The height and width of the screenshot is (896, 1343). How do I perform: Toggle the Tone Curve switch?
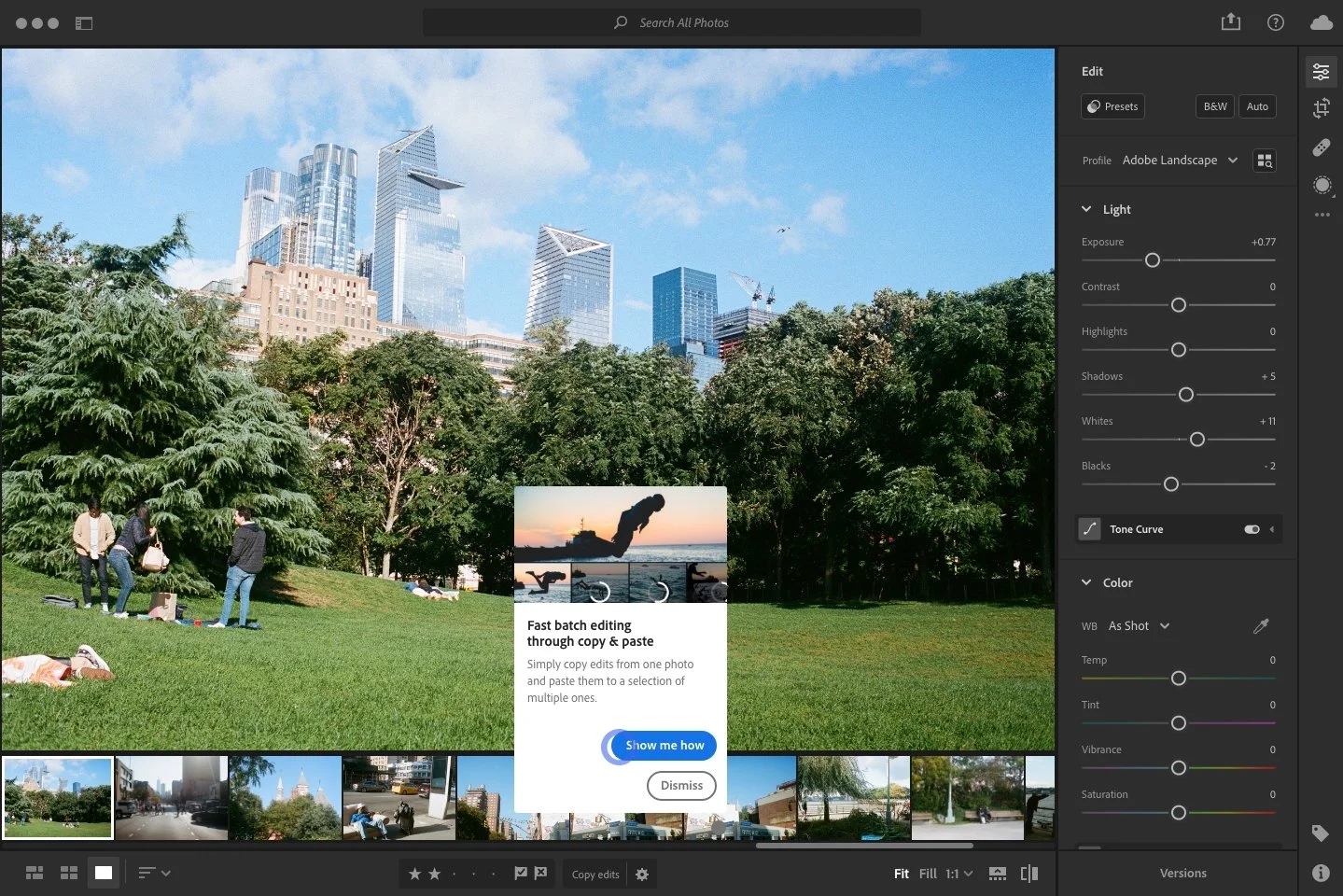click(1252, 529)
